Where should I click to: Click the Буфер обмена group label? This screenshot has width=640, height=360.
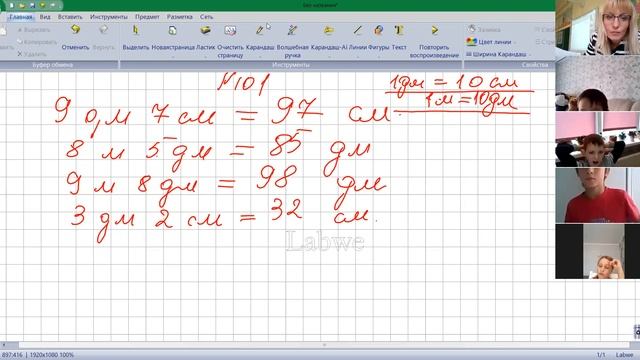point(53,65)
